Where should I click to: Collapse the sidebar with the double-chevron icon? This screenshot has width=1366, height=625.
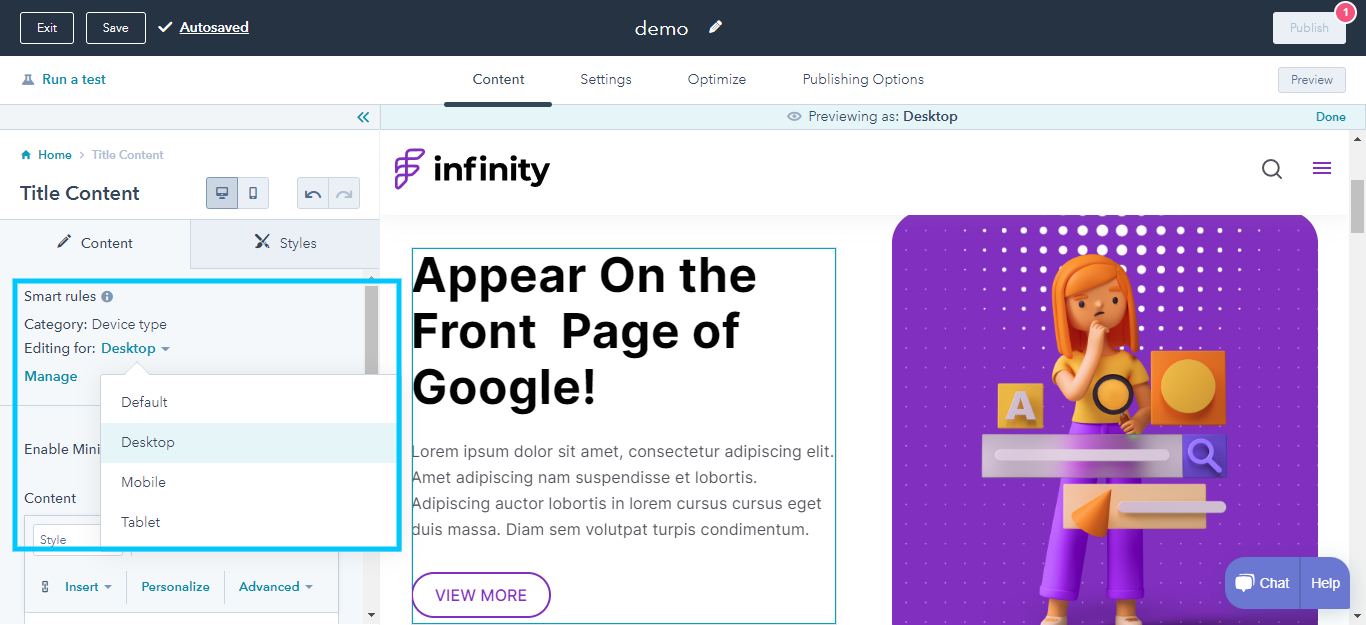pos(363,117)
